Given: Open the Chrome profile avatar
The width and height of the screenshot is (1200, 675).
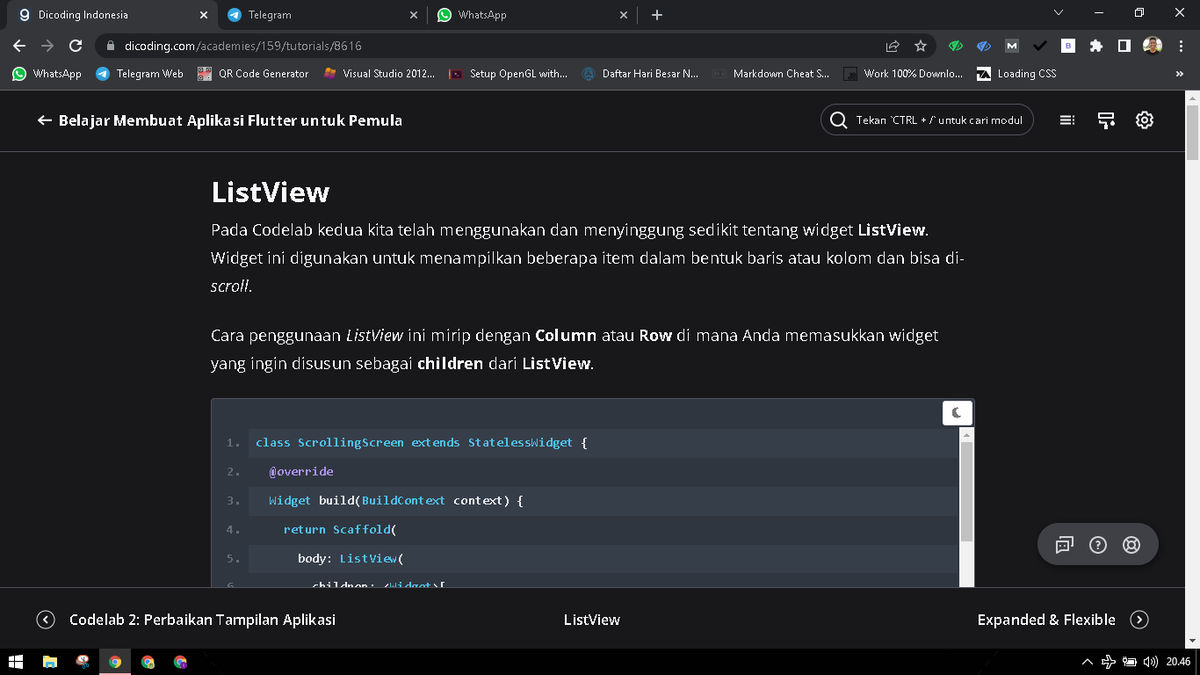Looking at the screenshot, I should tap(1153, 46).
